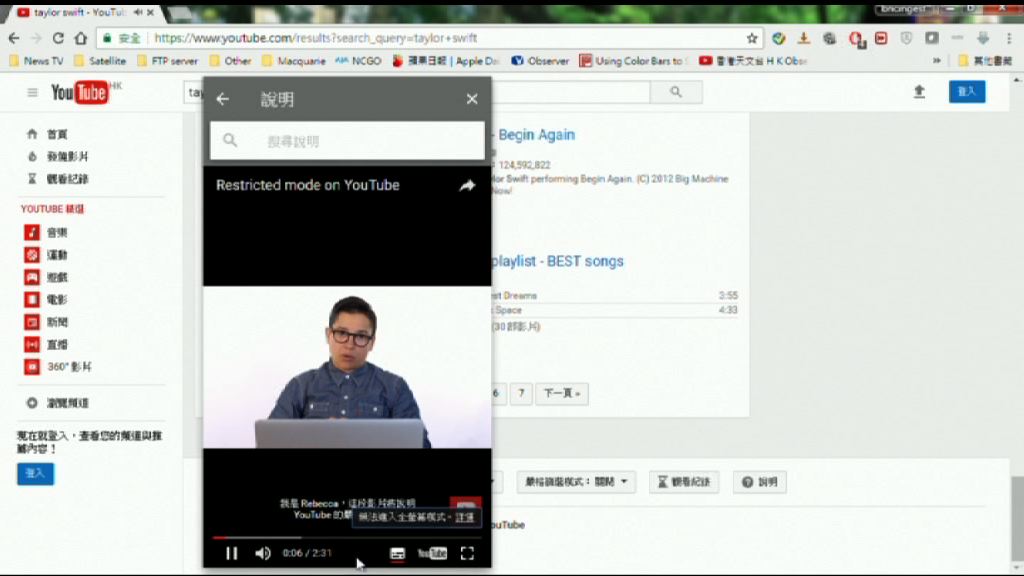Click the YouTube search magnifier button
This screenshot has height=576, width=1024.
click(677, 92)
